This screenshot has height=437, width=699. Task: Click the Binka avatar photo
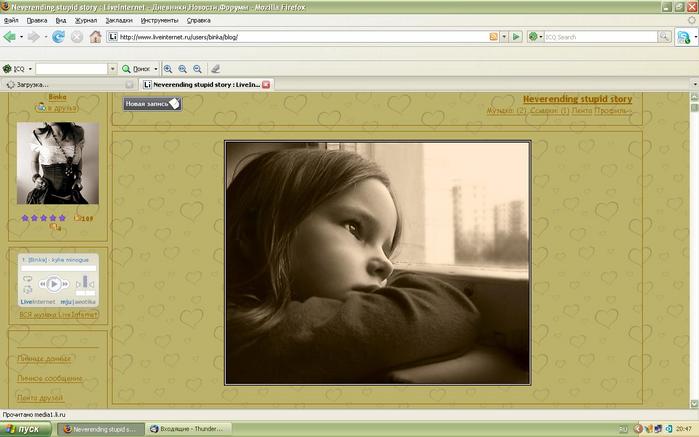coord(58,163)
